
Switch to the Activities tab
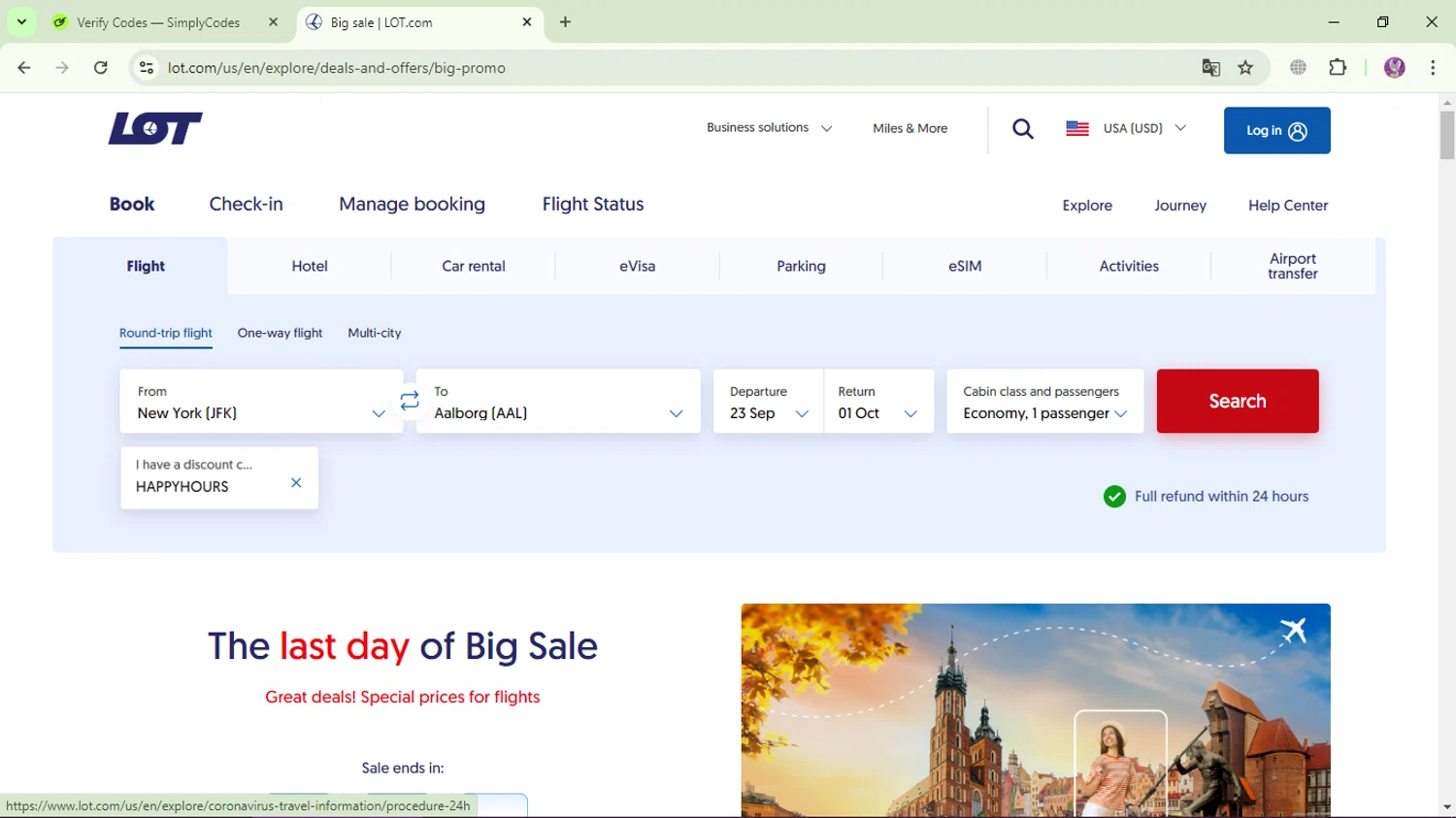click(x=1129, y=266)
